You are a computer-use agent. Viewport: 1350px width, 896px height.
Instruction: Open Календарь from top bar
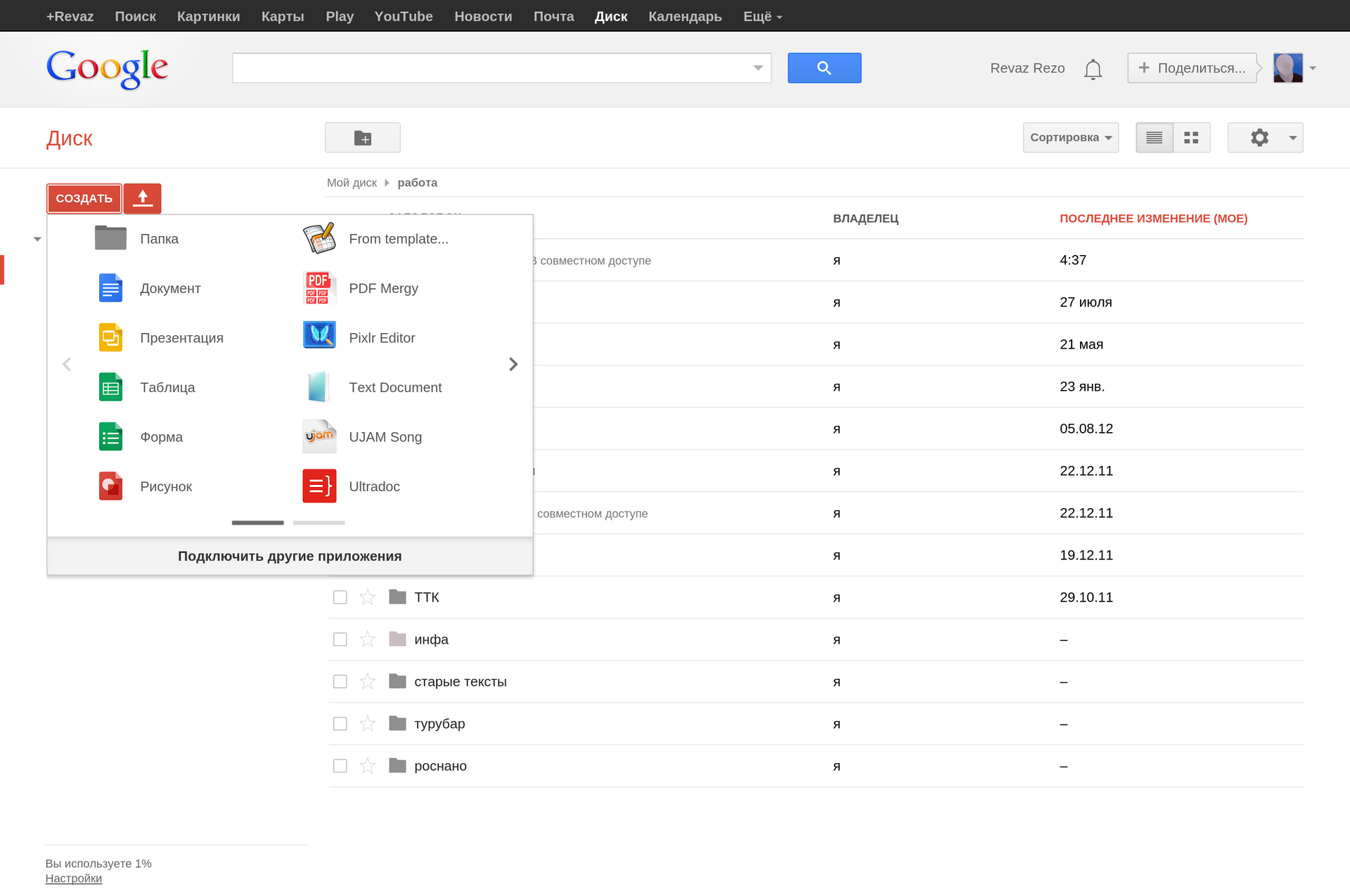685,16
